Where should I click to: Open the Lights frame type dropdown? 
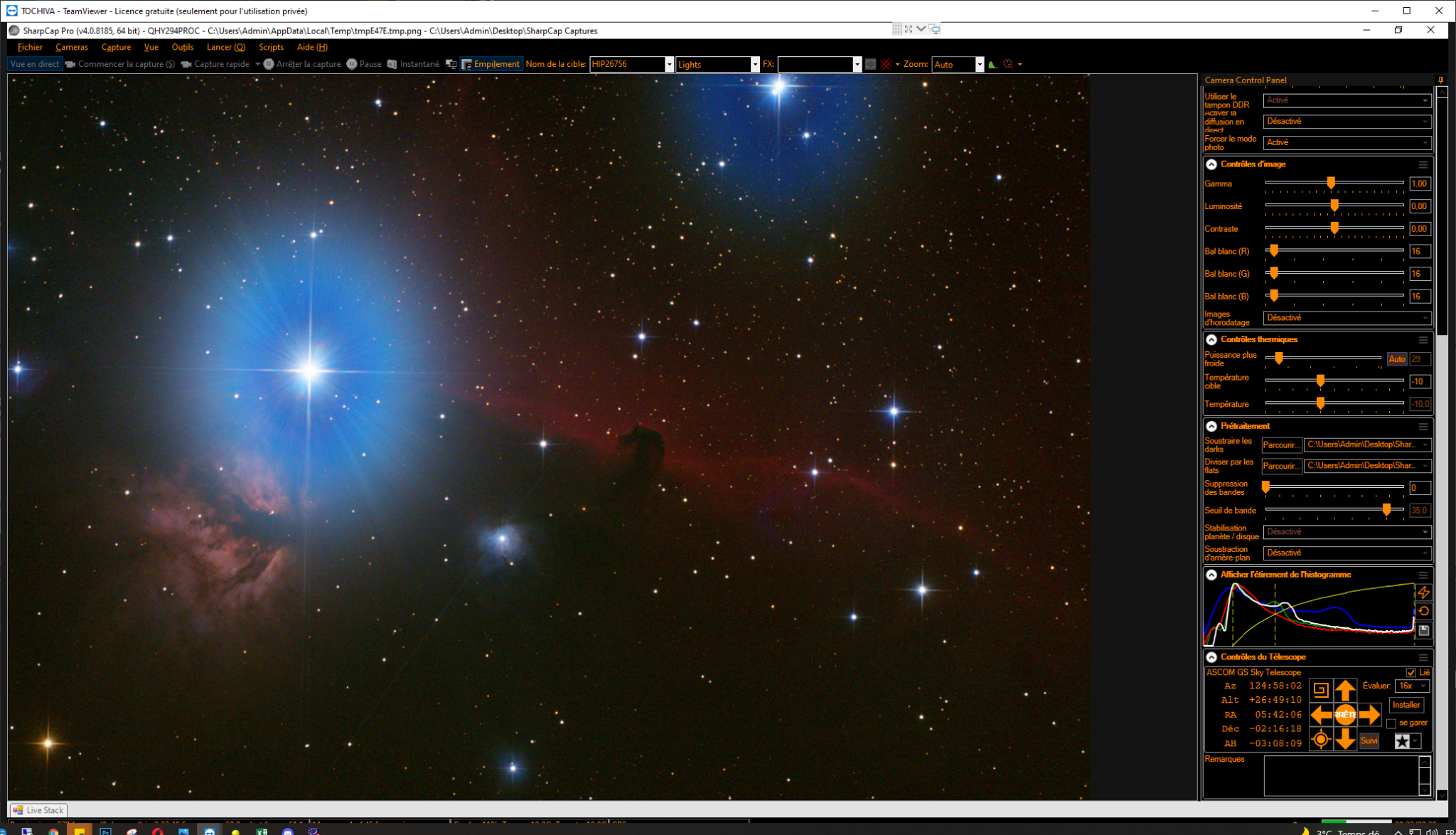point(755,65)
